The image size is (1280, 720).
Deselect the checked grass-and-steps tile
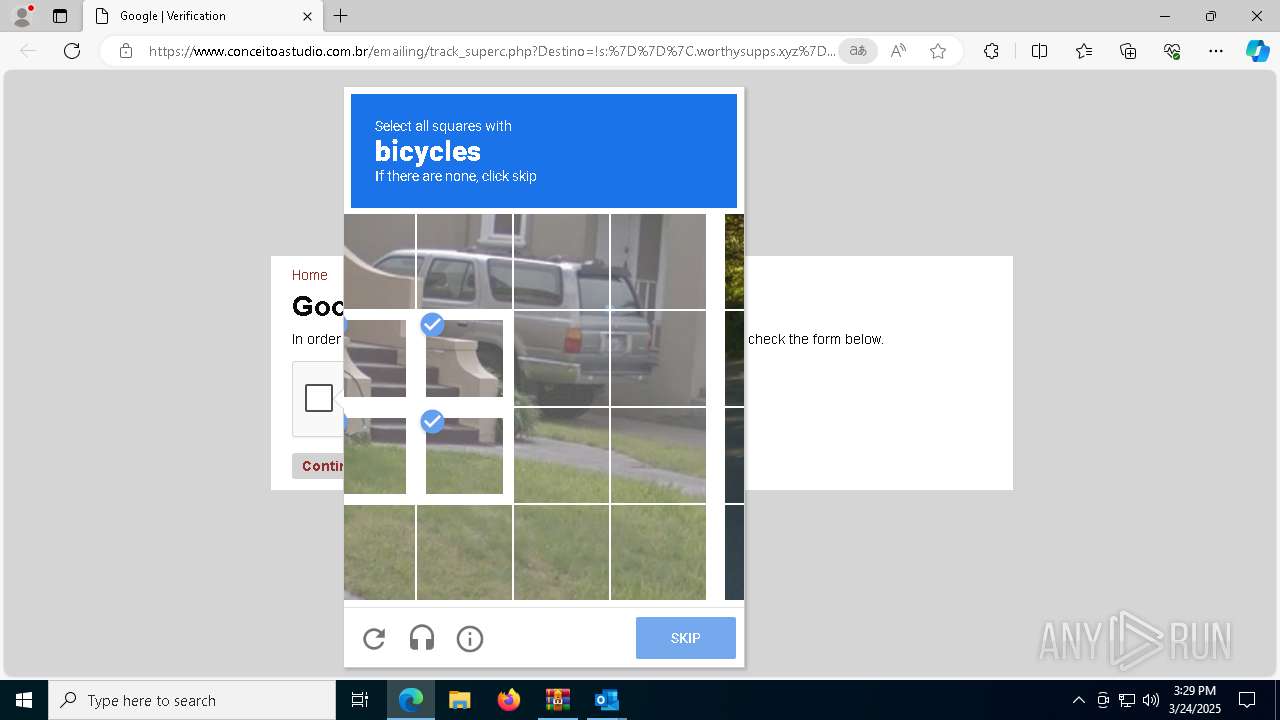click(x=464, y=455)
